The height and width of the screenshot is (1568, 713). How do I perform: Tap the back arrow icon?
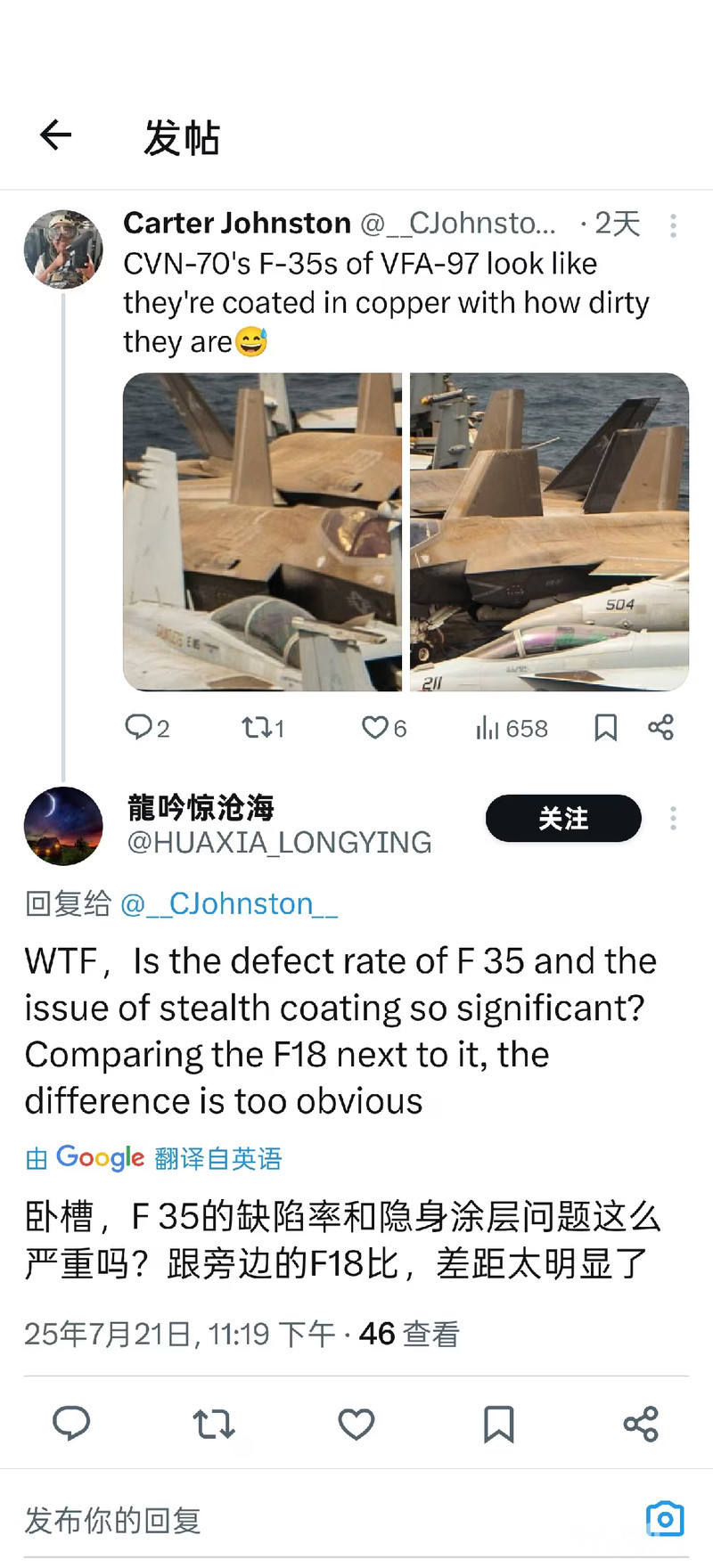coord(56,135)
